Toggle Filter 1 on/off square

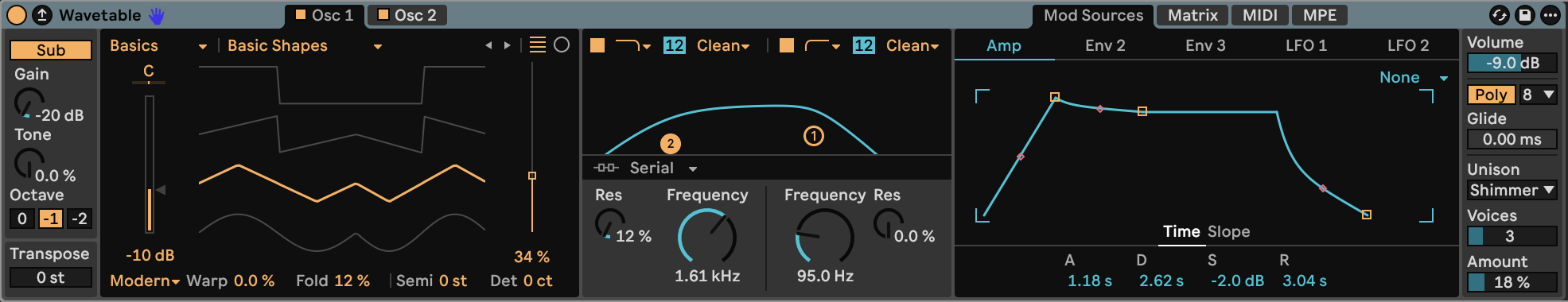point(597,45)
